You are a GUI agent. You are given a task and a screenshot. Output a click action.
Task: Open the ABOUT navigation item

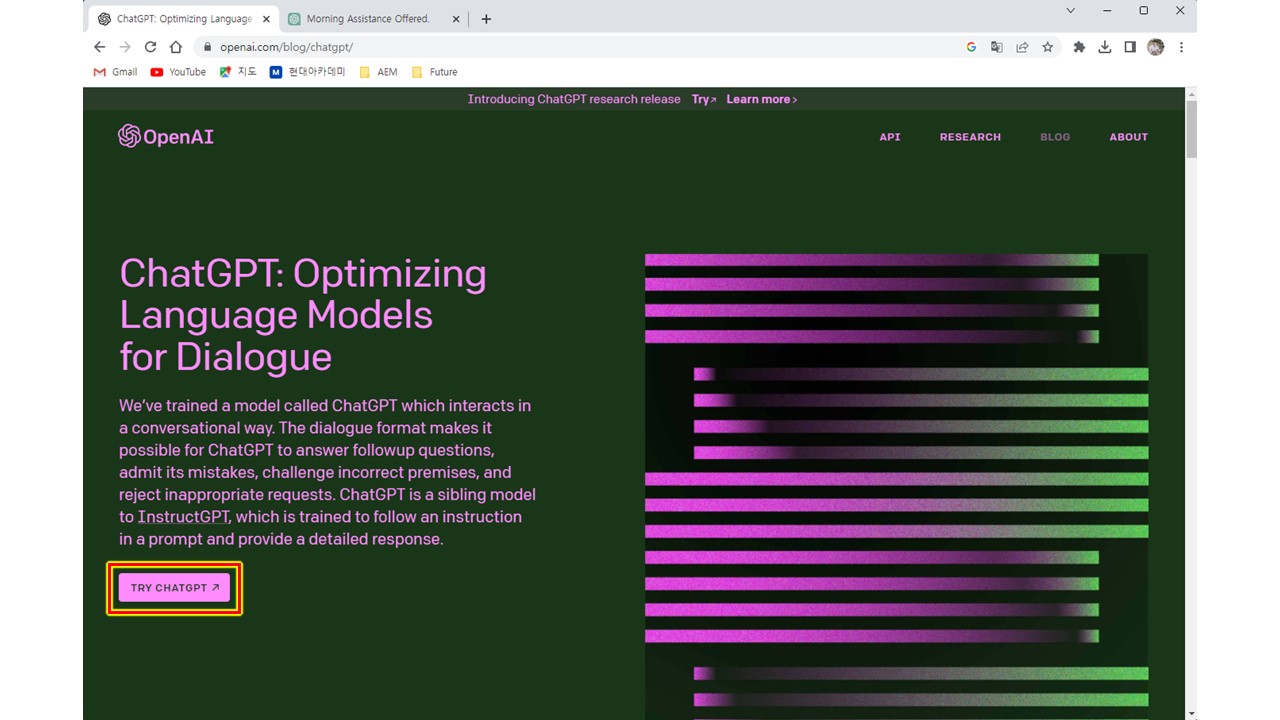click(x=1128, y=137)
